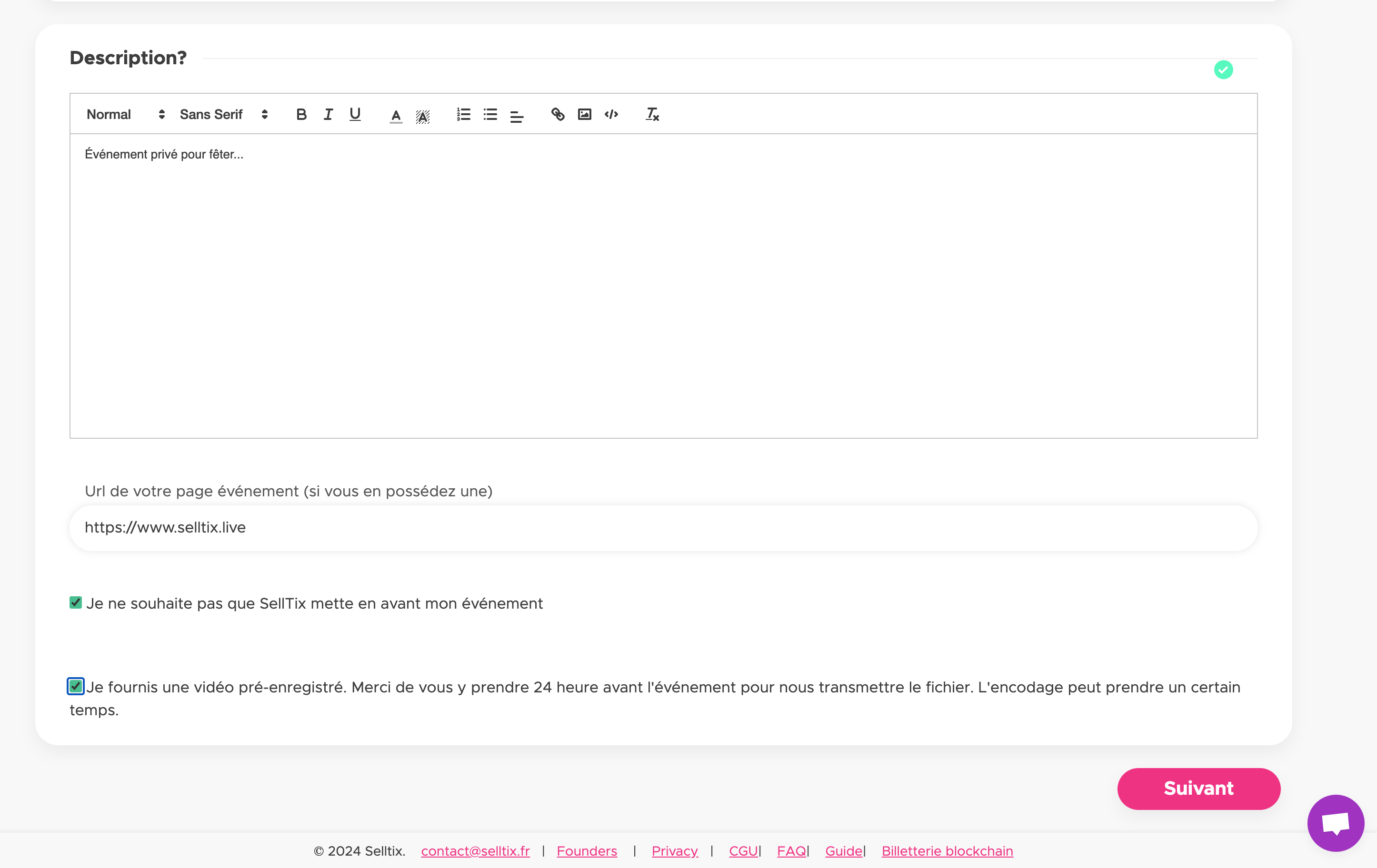Click the Suivant button
The image size is (1377, 868).
tap(1198, 789)
